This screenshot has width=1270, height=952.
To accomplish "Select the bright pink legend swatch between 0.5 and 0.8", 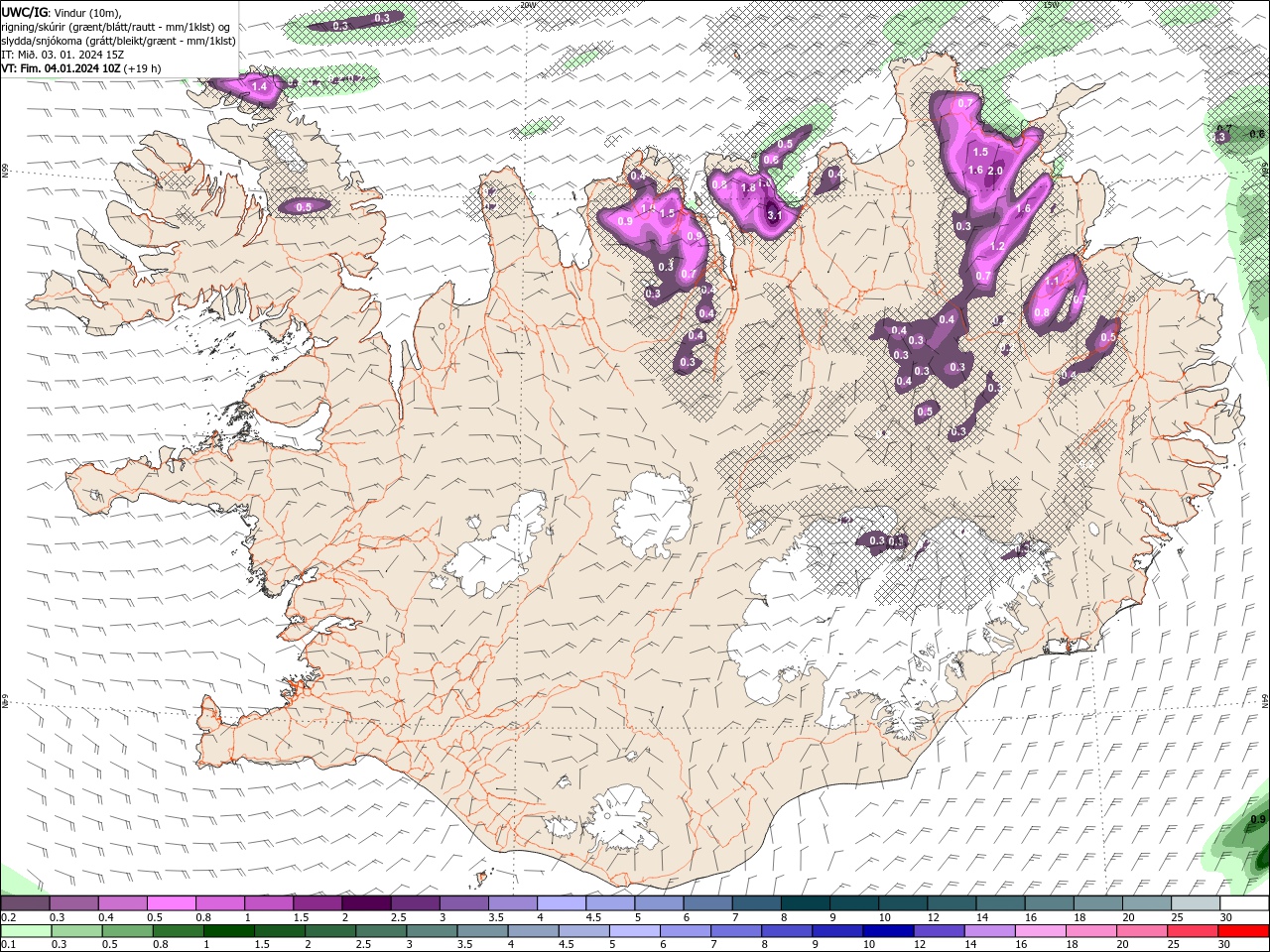I will pos(173,903).
